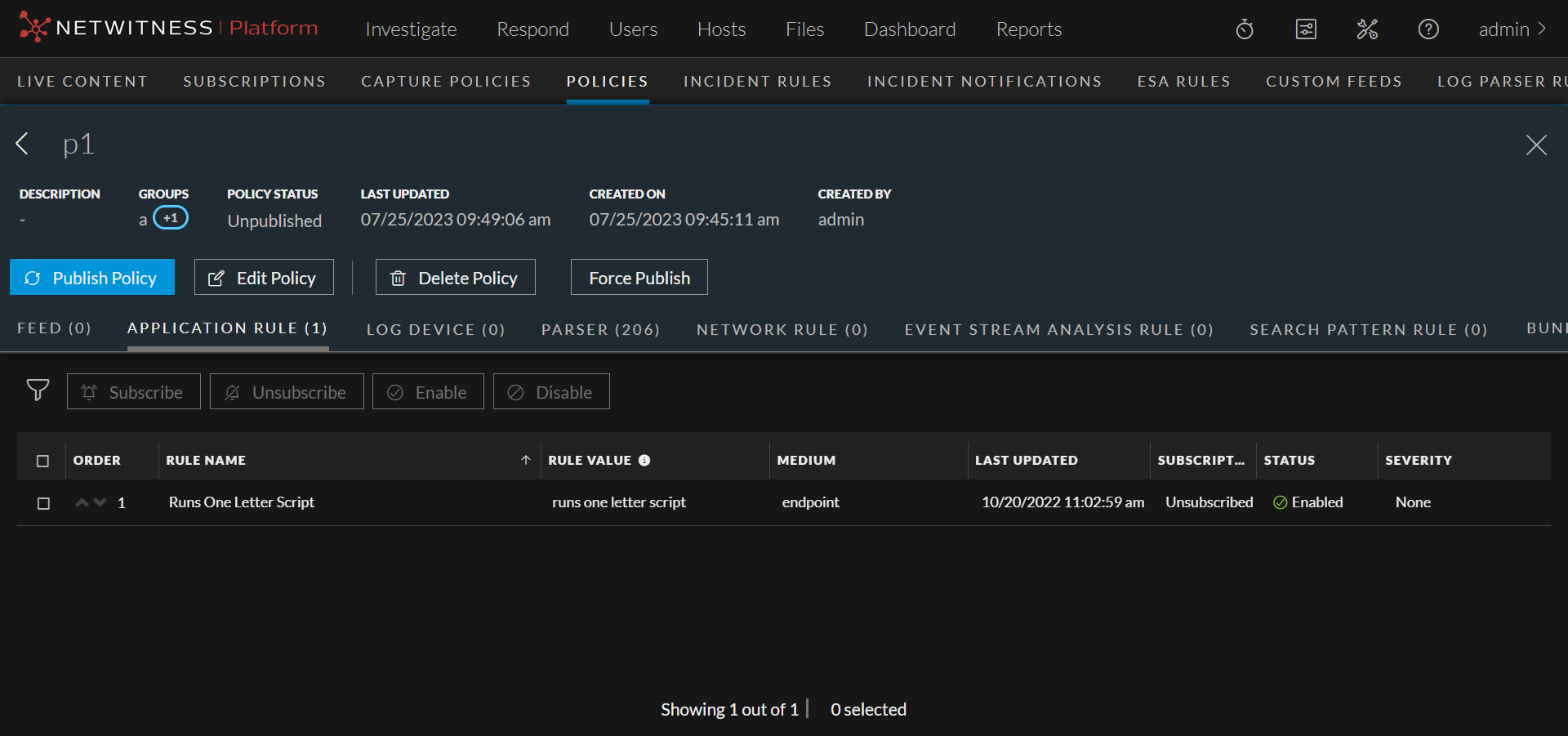
Task: Click the back arrow beside p1
Action: pos(23,144)
